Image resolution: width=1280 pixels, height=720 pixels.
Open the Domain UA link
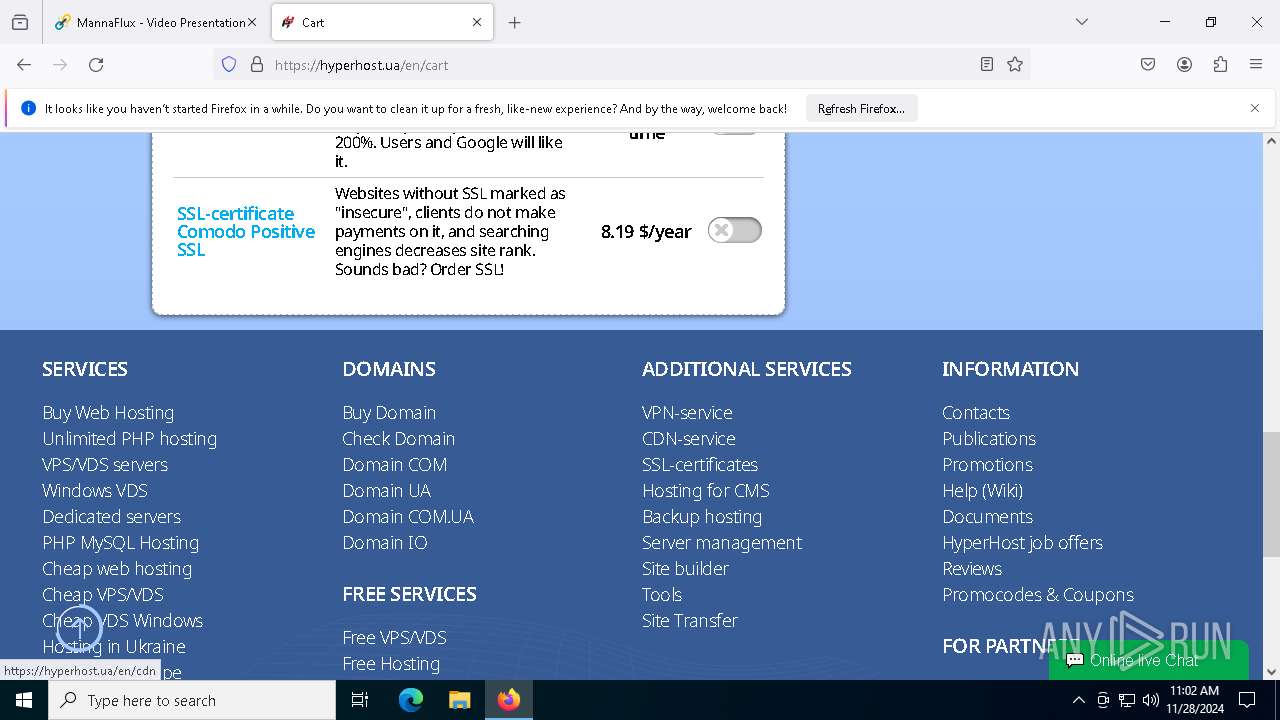coord(386,490)
